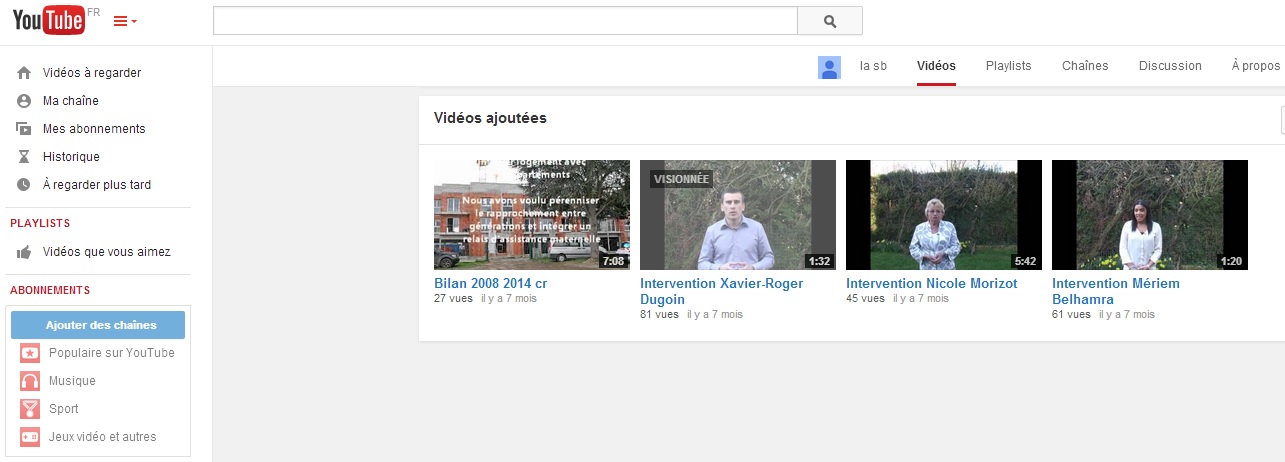Switch to the Discussion tab
The width and height of the screenshot is (1285, 462).
click(1170, 66)
